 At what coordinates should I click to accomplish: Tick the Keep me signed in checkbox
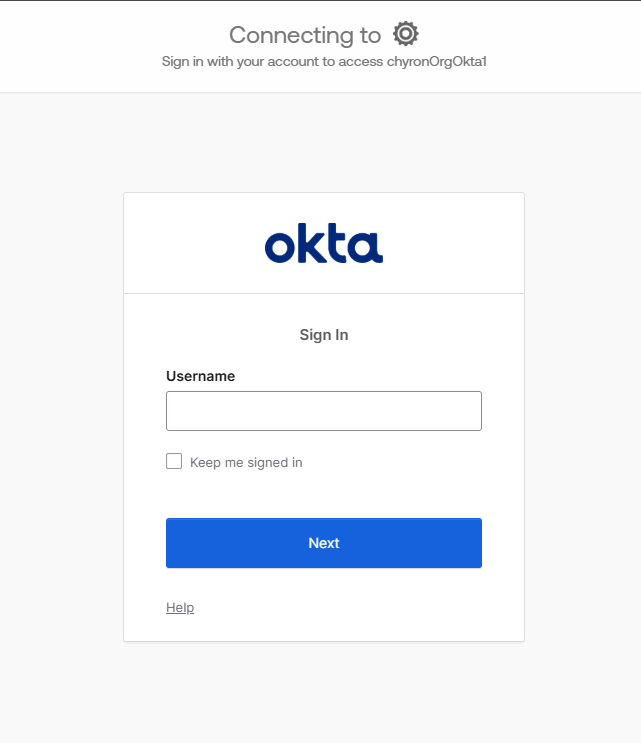pyautogui.click(x=174, y=461)
